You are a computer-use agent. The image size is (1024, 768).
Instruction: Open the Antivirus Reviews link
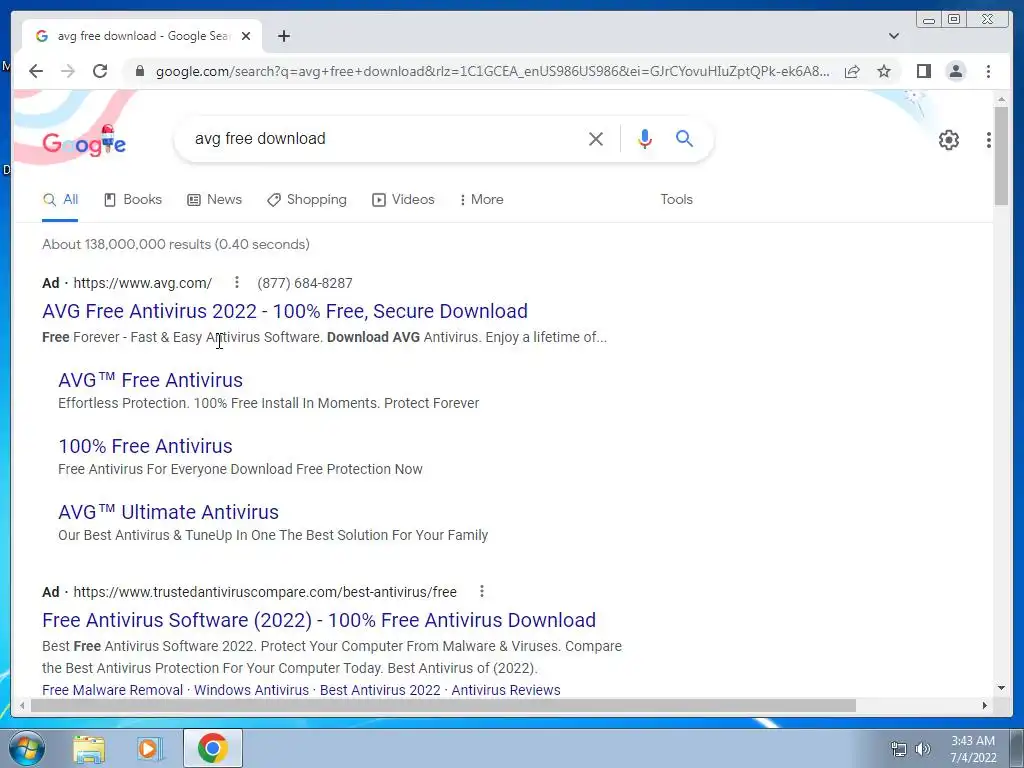point(506,690)
